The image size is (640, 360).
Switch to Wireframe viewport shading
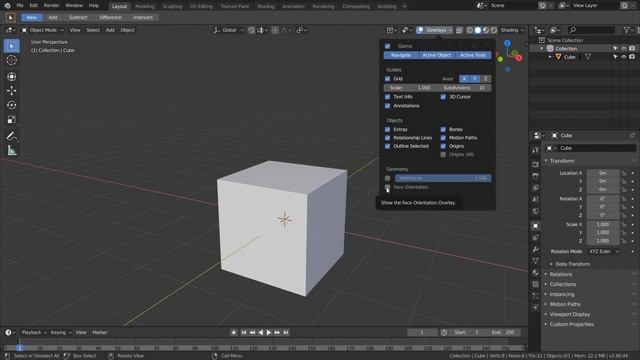pyautogui.click(x=470, y=30)
